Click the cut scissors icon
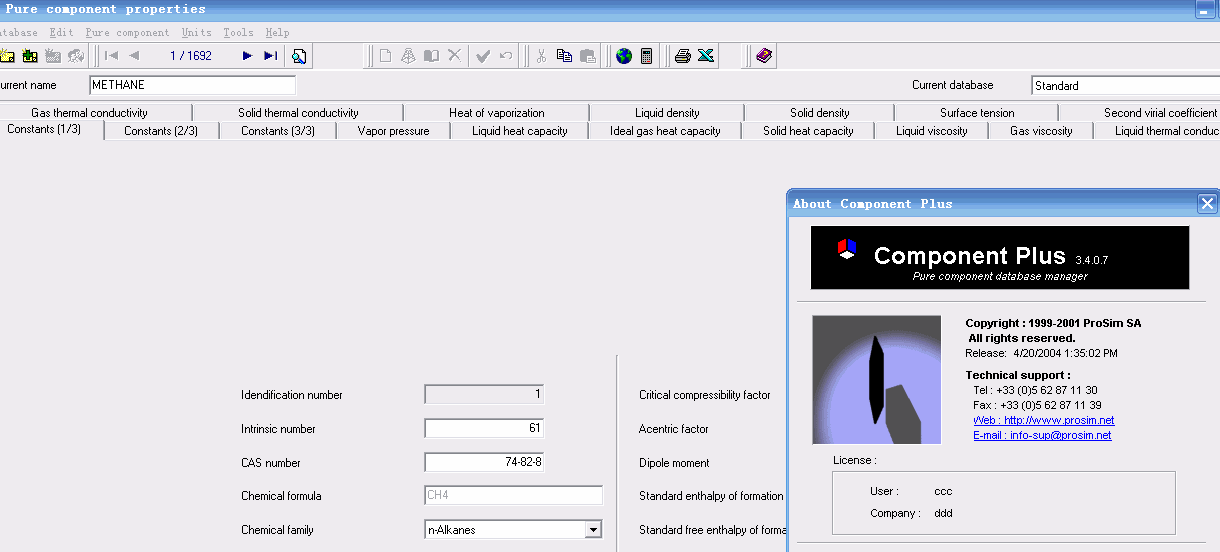Screen dimensions: 1220x552 click(541, 56)
